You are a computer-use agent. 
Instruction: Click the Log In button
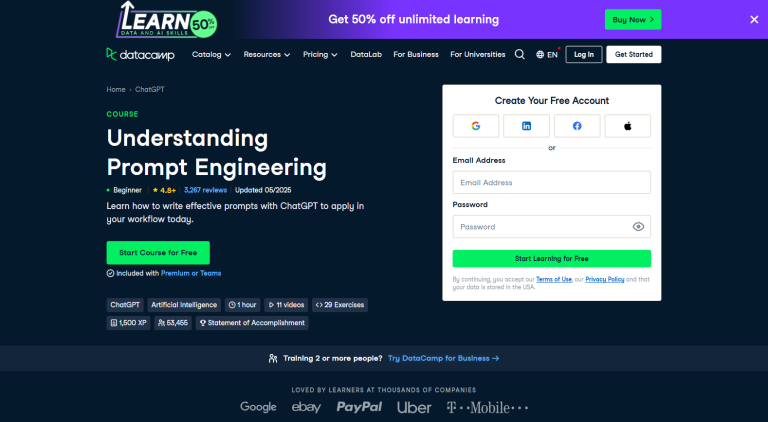tap(584, 54)
